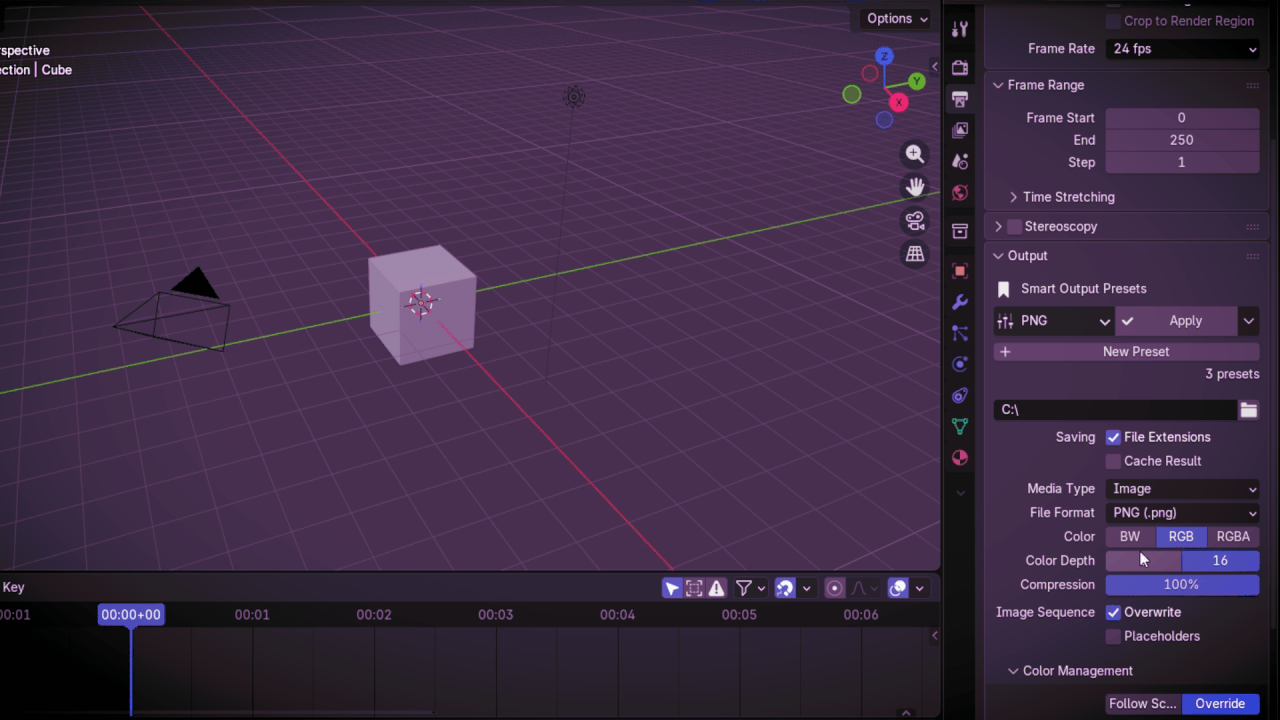Open the Scene properties tab

(x=959, y=161)
